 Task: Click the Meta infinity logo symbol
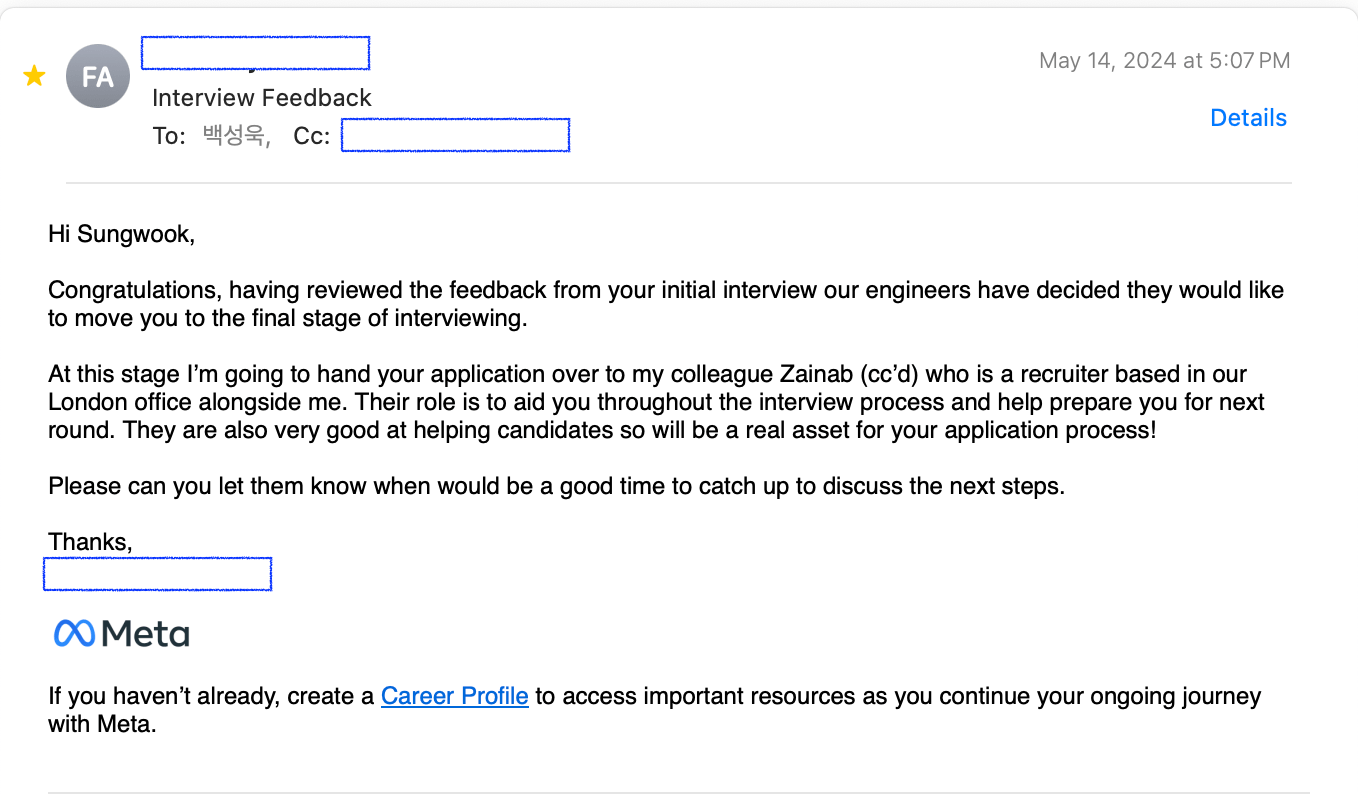click(74, 633)
